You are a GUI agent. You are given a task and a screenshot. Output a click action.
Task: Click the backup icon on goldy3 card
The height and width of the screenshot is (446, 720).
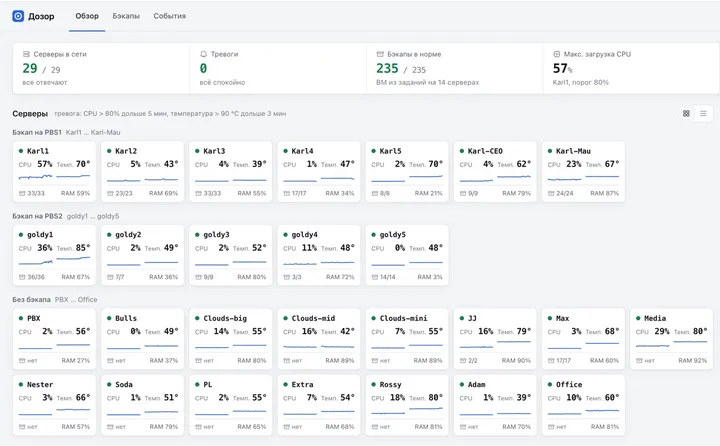click(x=198, y=277)
